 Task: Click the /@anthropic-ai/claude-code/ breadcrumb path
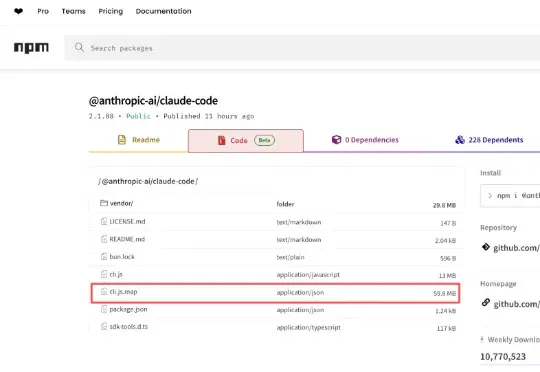(x=148, y=181)
